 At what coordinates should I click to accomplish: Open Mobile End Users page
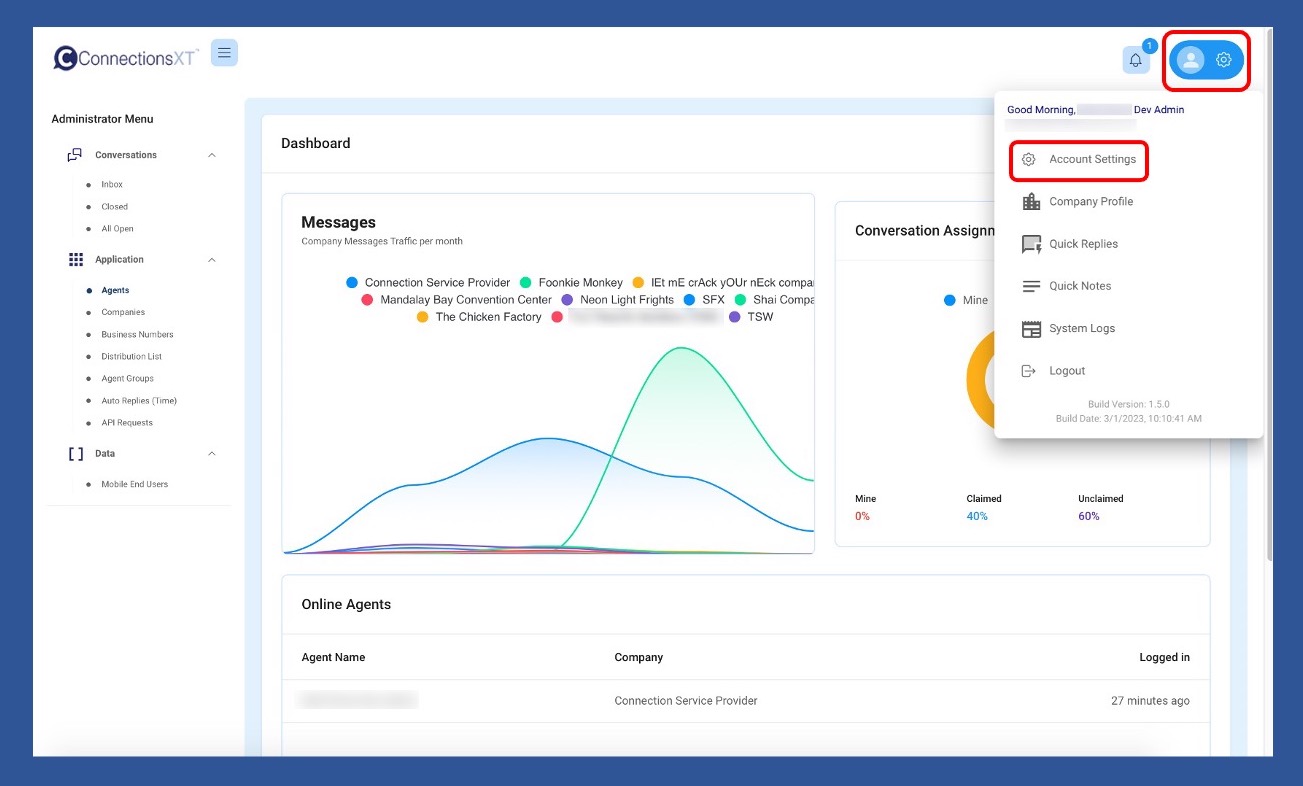pyautogui.click(x=134, y=485)
